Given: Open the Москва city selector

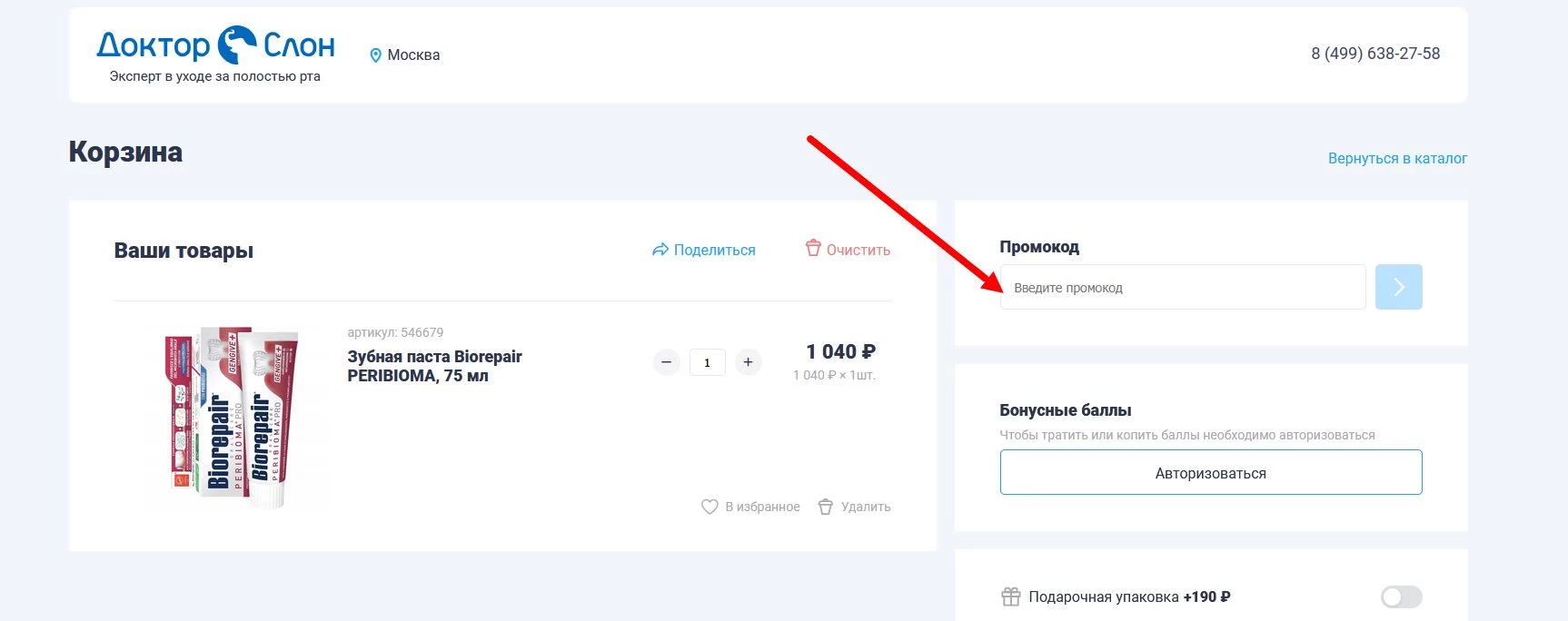Looking at the screenshot, I should point(413,55).
